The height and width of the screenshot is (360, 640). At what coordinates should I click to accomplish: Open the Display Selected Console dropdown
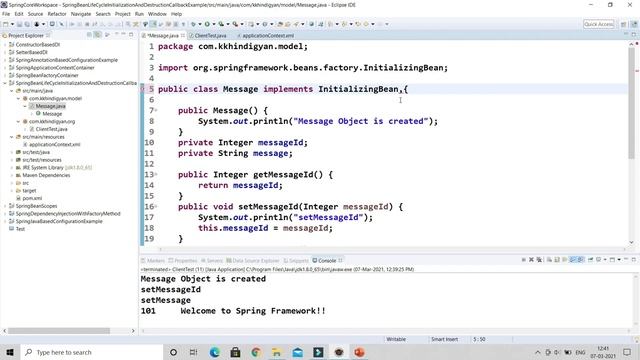pos(605,260)
